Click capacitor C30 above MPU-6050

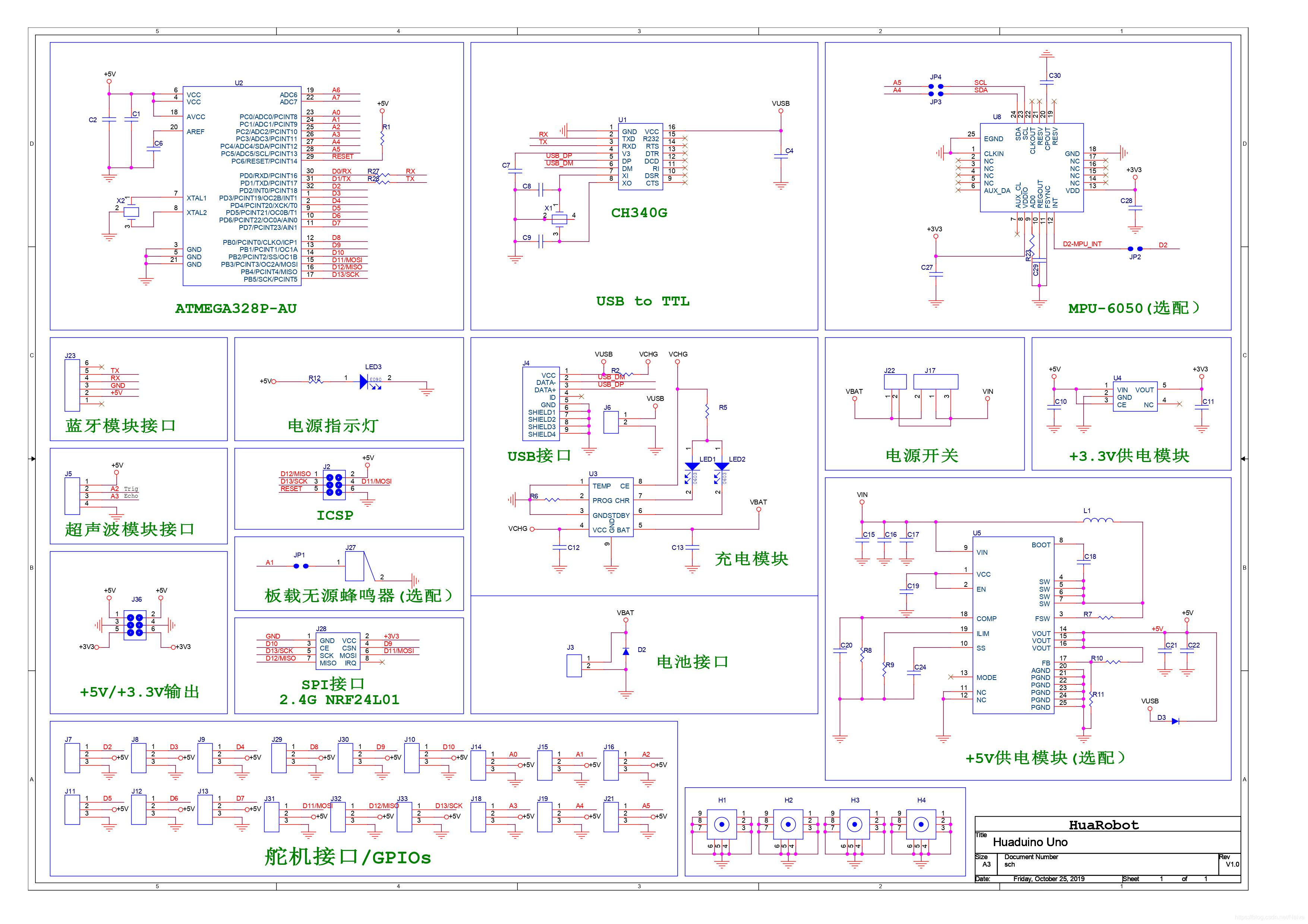tap(1046, 83)
